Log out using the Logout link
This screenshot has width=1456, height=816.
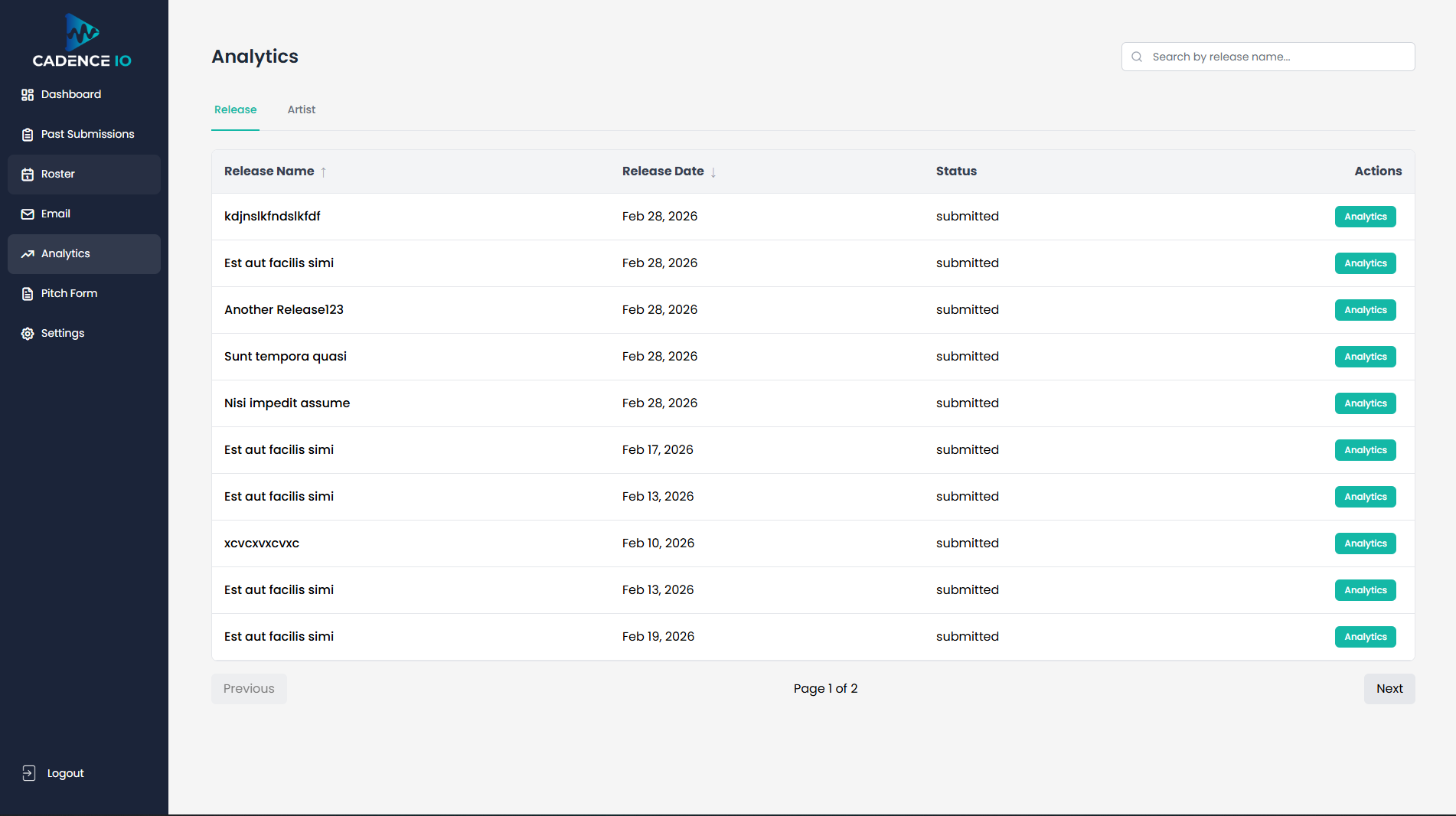tap(54, 773)
